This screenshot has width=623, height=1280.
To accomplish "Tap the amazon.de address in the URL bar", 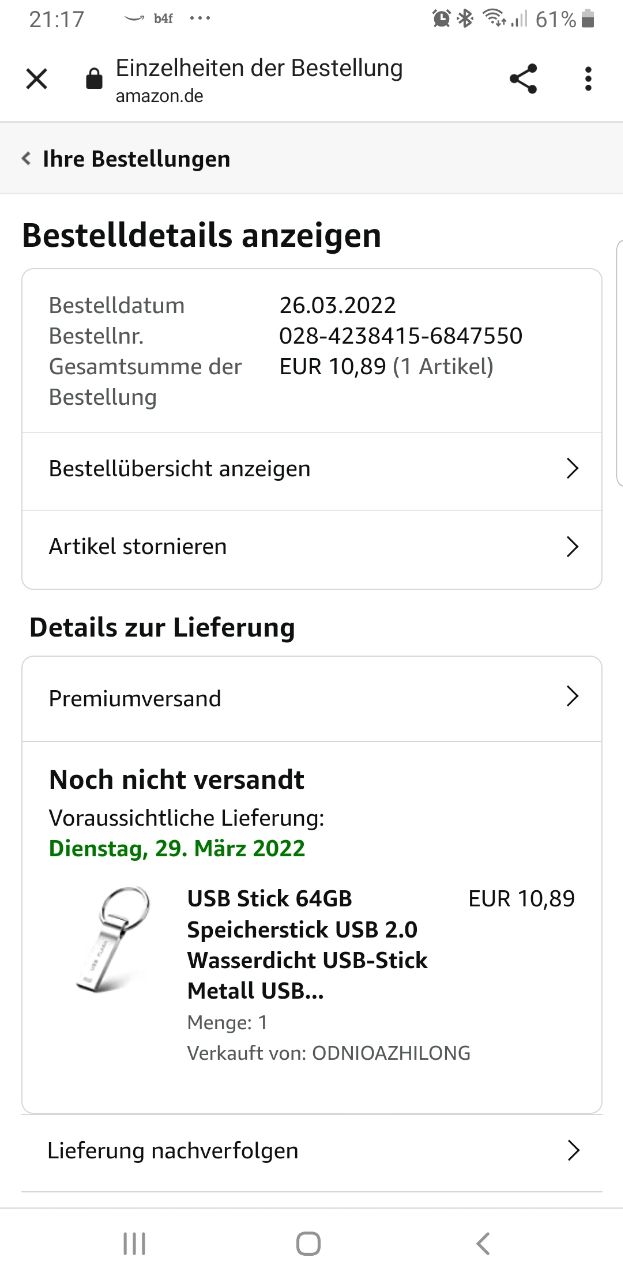I will (160, 97).
